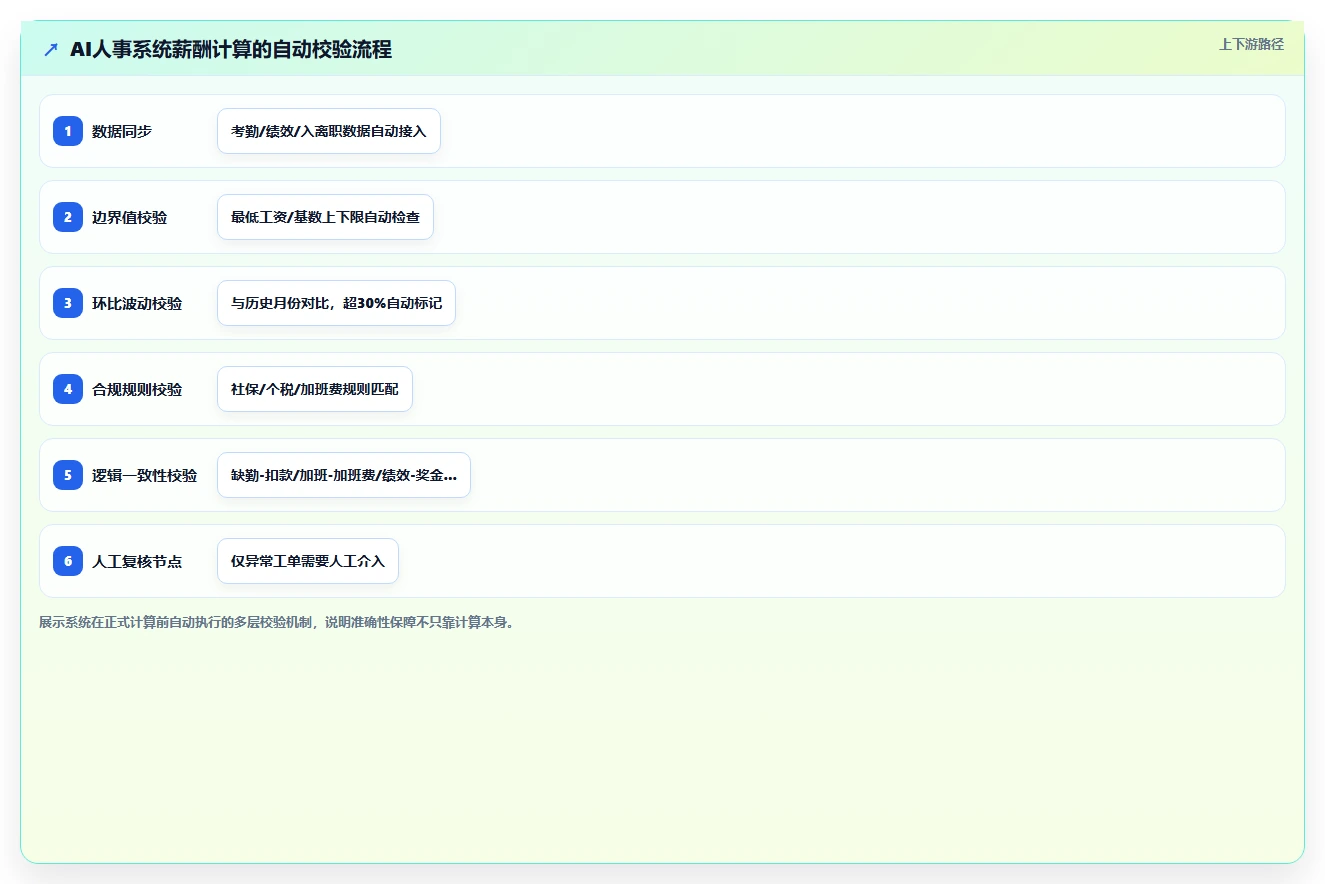The height and width of the screenshot is (884, 1325).
Task: Open the 社保/个税/加班费规则匹配 chip
Action: (314, 389)
